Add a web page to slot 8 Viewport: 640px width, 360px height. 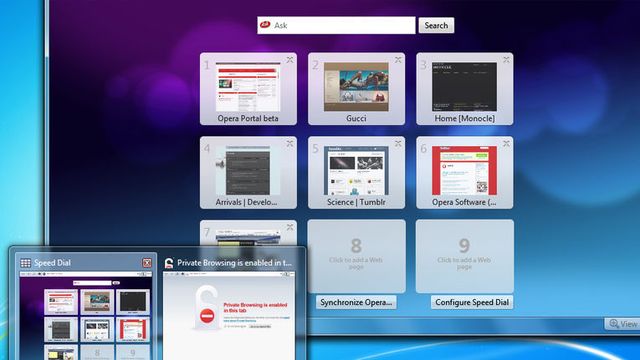(x=356, y=256)
